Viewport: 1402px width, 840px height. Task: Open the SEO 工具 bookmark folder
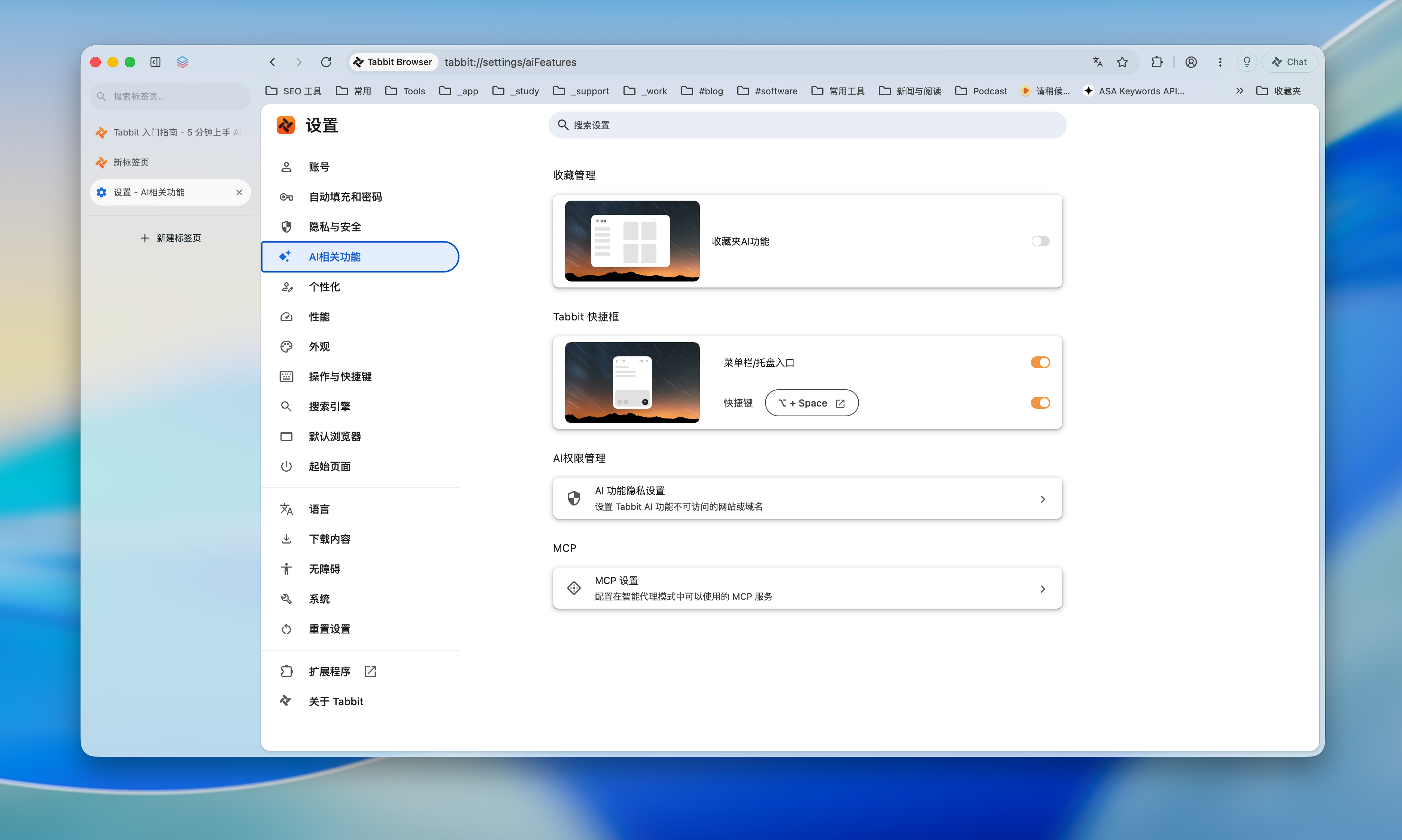293,91
